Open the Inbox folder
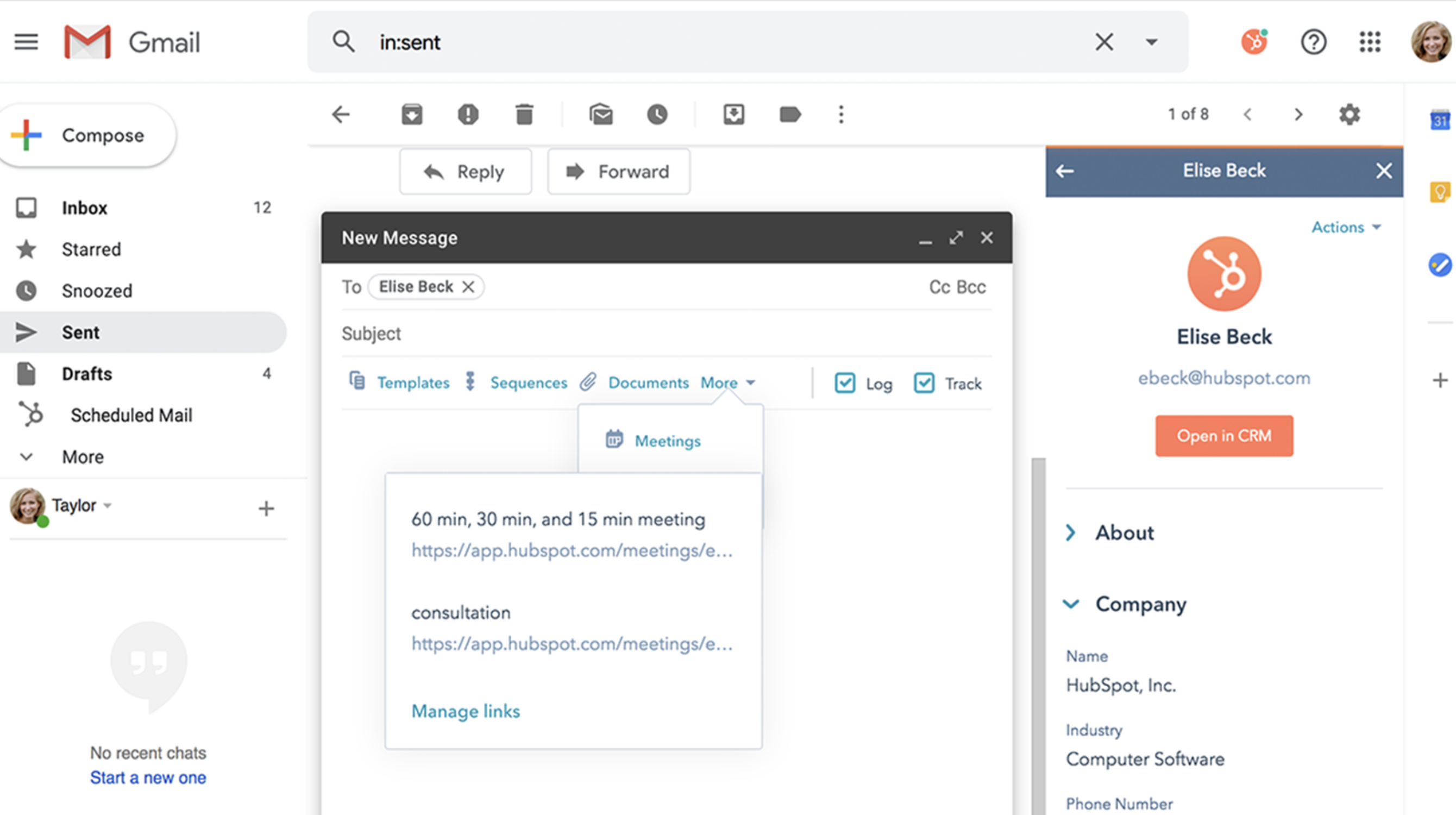The image size is (1456, 815). coord(143,208)
